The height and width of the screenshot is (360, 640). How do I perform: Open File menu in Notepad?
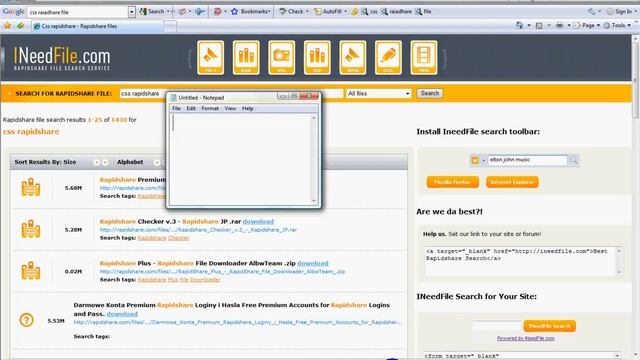tap(176, 109)
